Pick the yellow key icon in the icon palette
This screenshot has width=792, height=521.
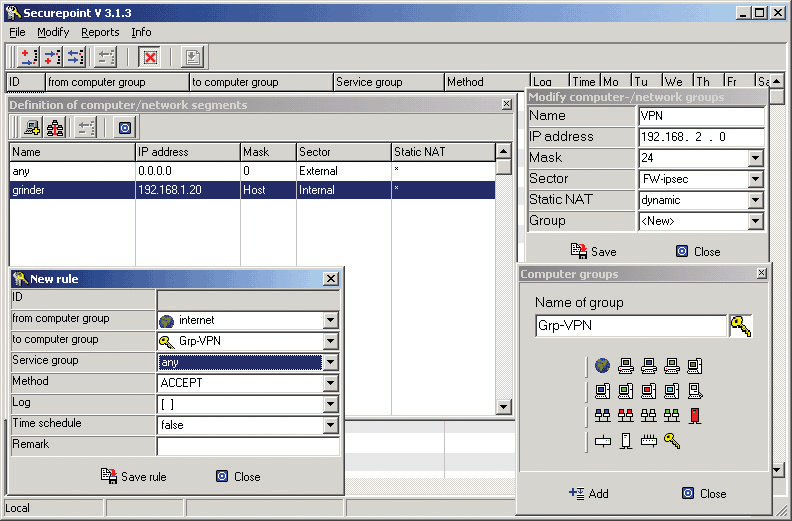click(x=672, y=441)
